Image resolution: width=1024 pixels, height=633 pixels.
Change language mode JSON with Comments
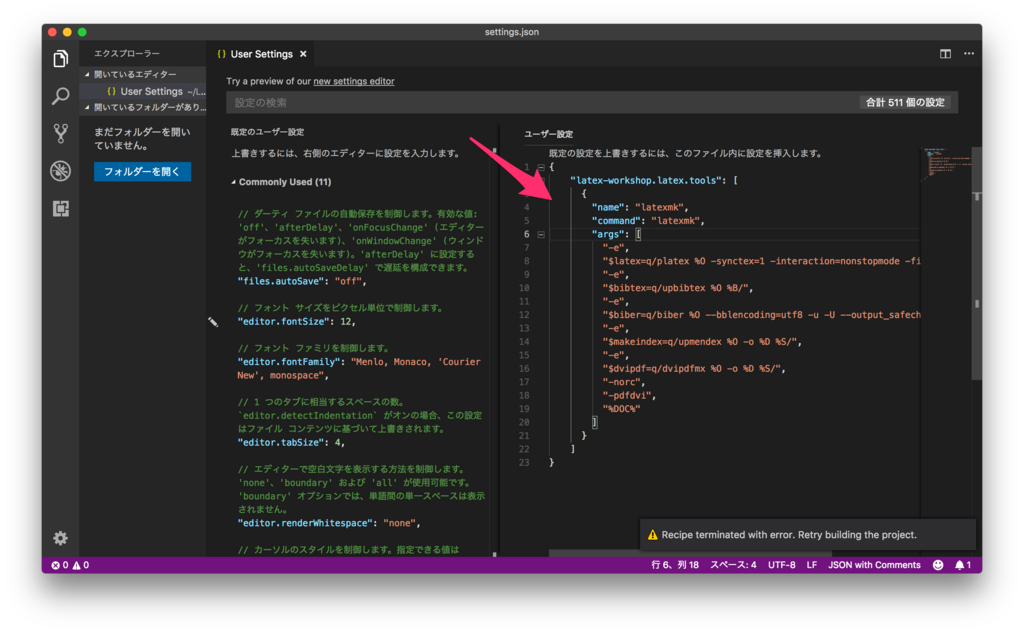click(874, 565)
